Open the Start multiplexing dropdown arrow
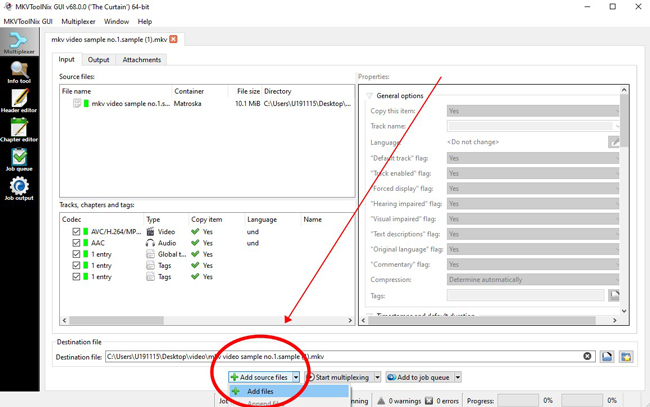The height and width of the screenshot is (407, 650). (x=377, y=377)
